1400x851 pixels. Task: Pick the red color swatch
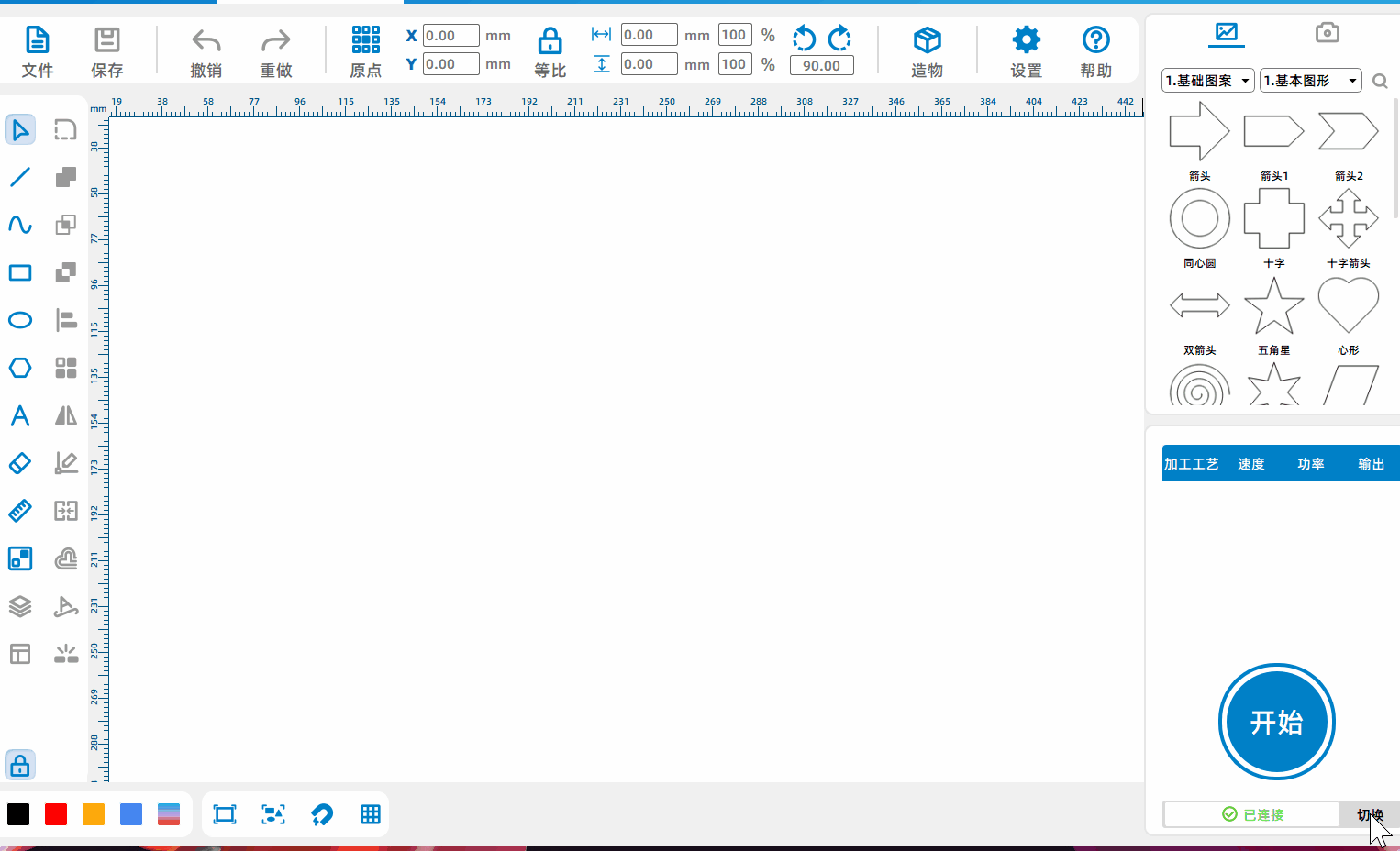tap(56, 814)
